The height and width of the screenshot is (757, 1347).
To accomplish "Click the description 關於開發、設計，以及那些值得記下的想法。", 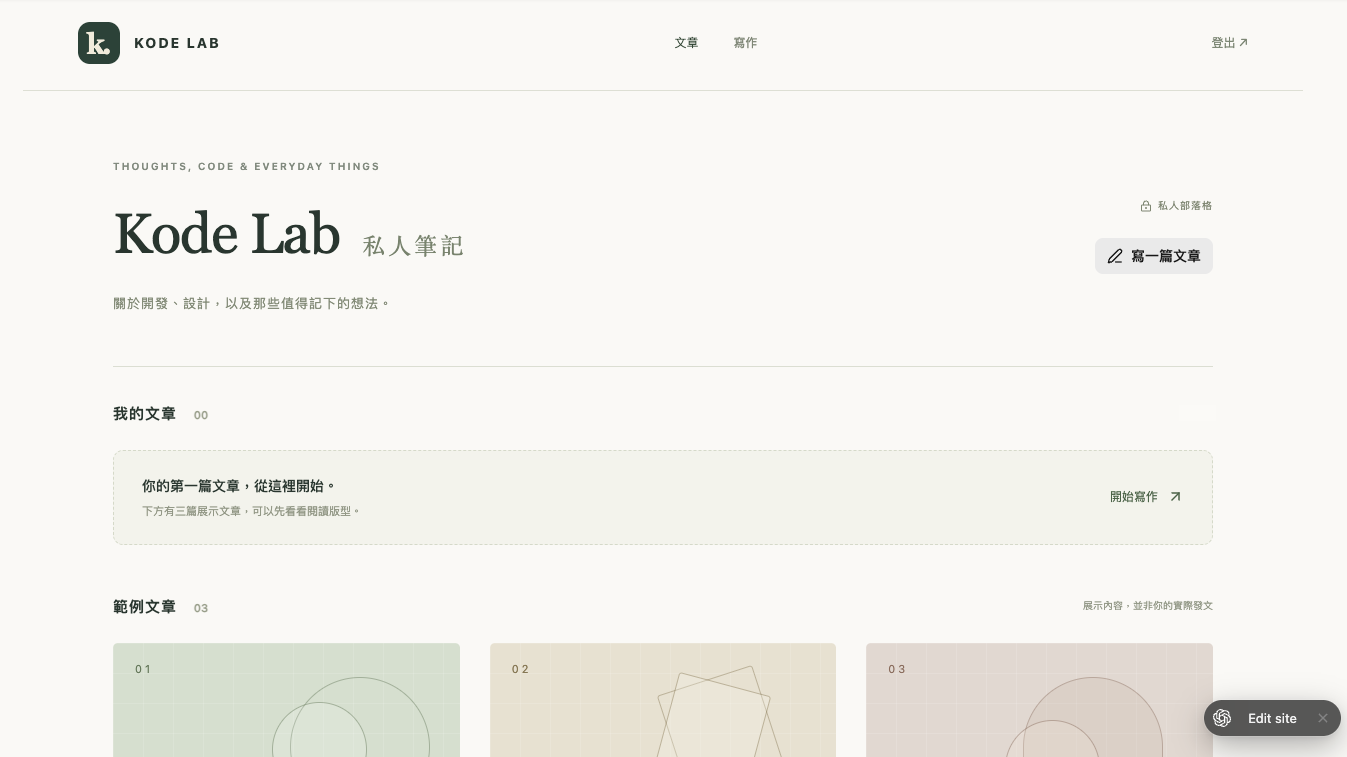I will [x=252, y=303].
